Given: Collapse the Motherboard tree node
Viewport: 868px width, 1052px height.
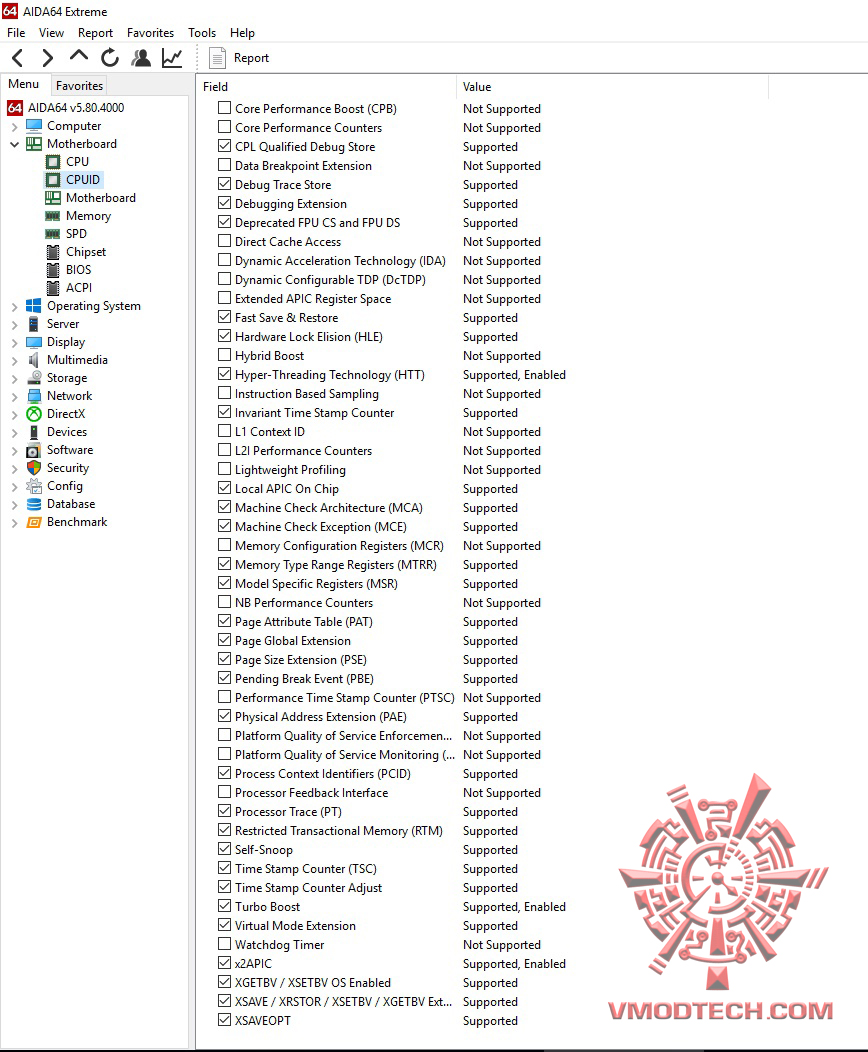Looking at the screenshot, I should tap(14, 144).
